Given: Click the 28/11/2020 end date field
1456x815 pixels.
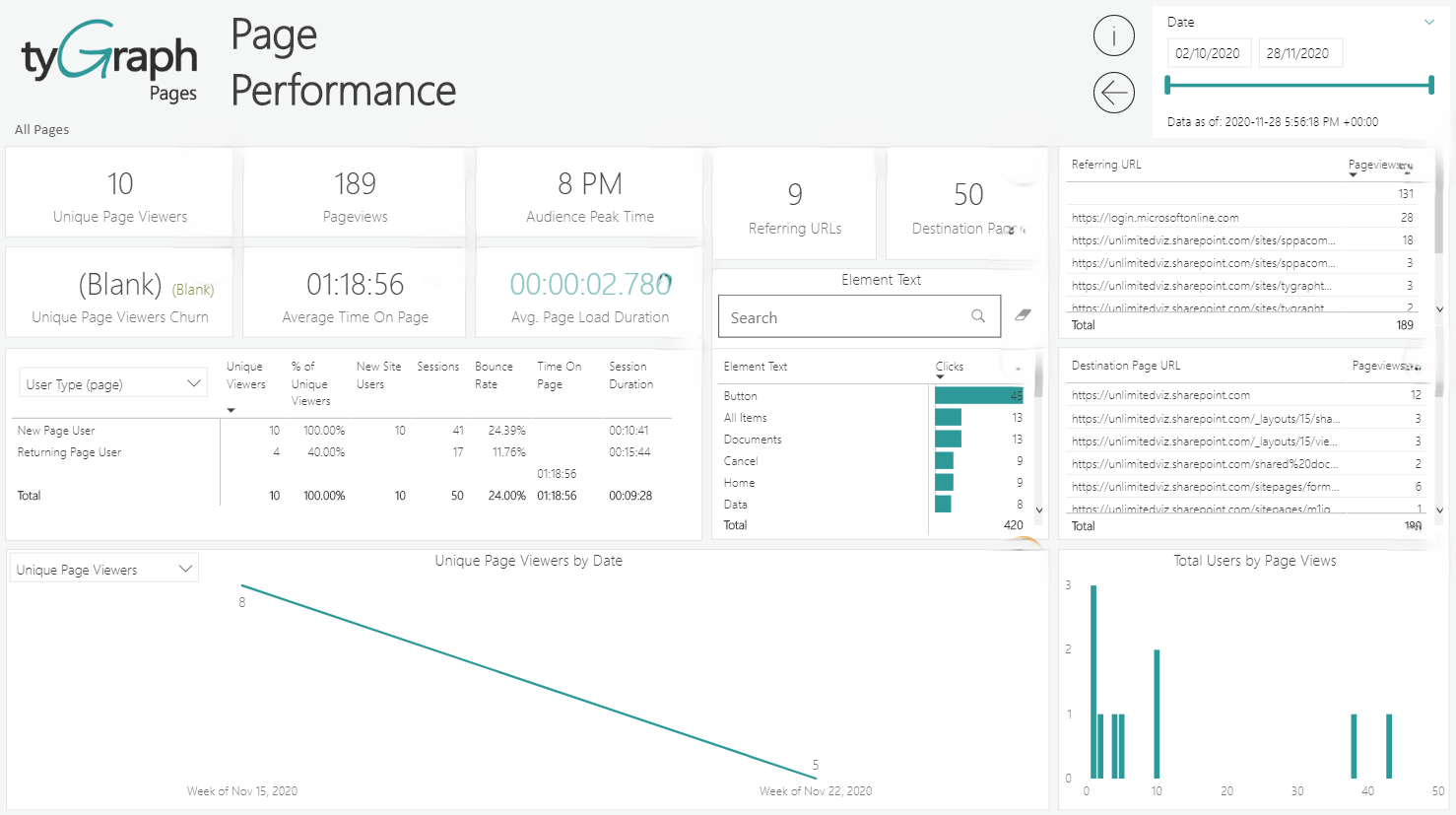Looking at the screenshot, I should 1300,52.
